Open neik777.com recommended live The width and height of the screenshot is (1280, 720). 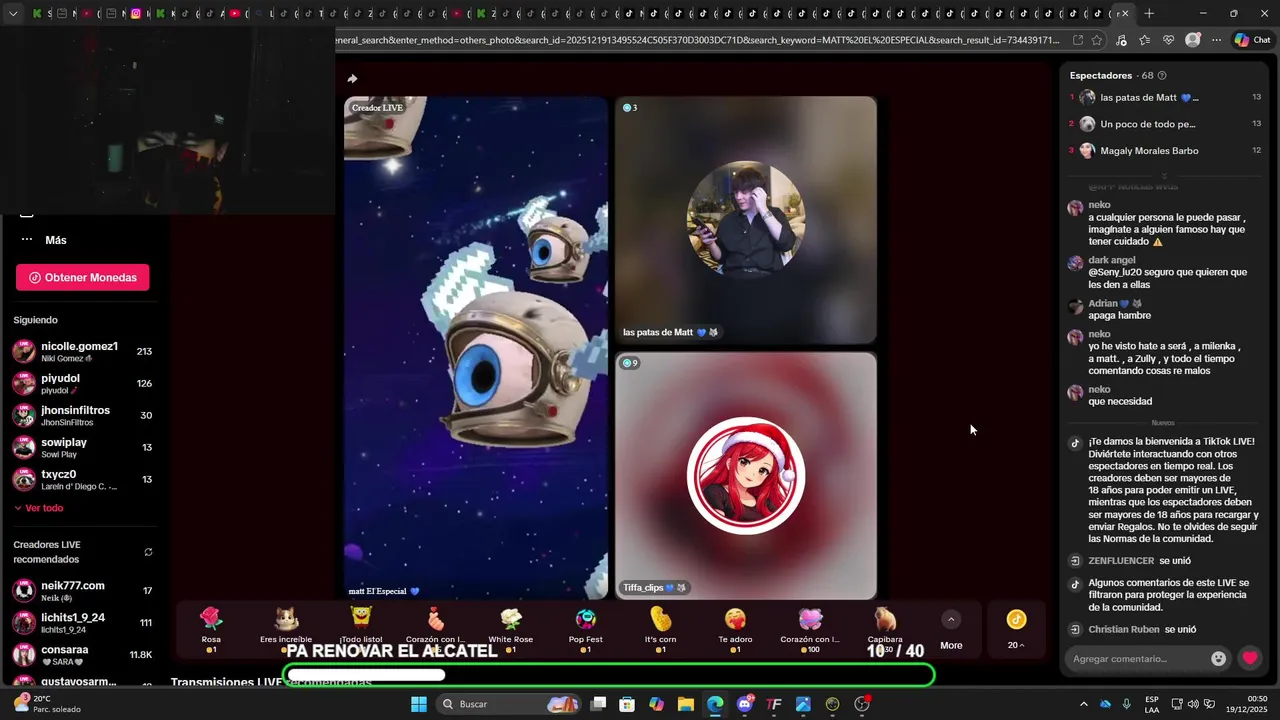(x=82, y=591)
